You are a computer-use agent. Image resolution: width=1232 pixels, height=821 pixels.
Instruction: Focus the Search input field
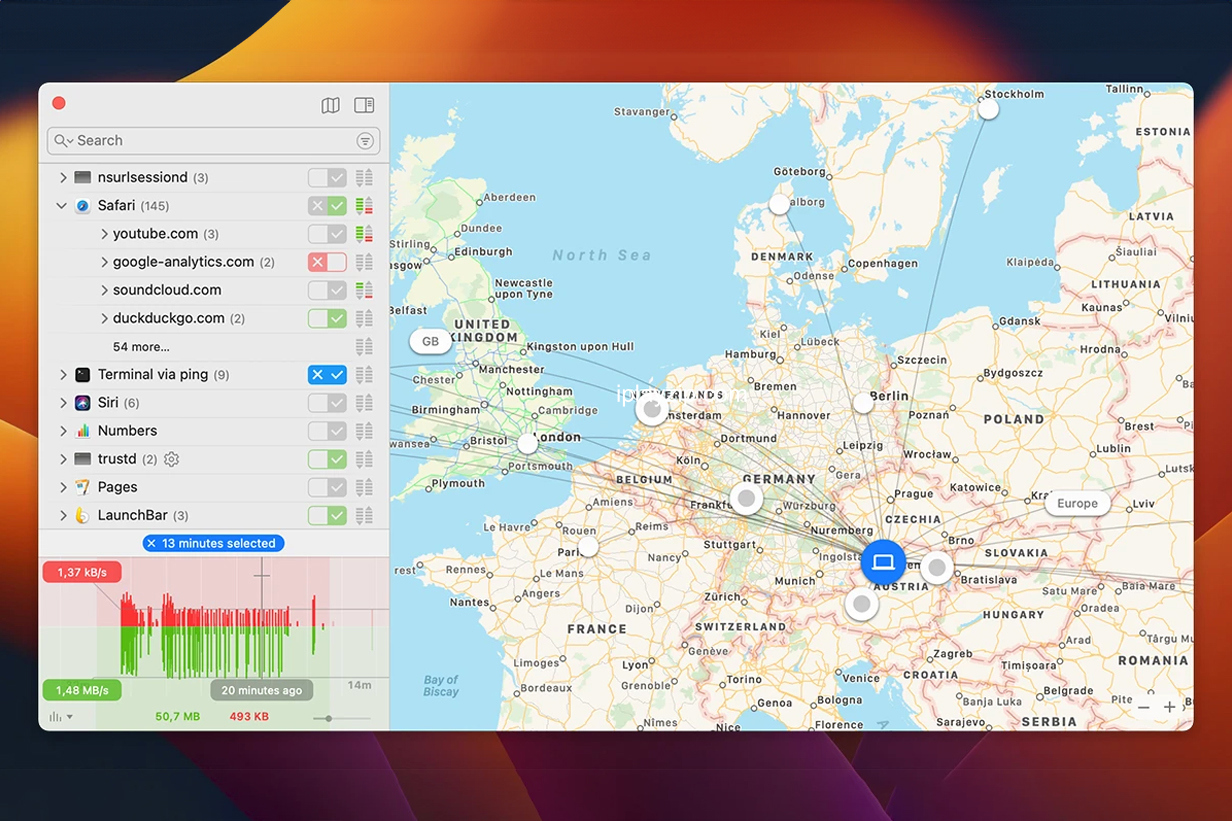click(x=213, y=141)
